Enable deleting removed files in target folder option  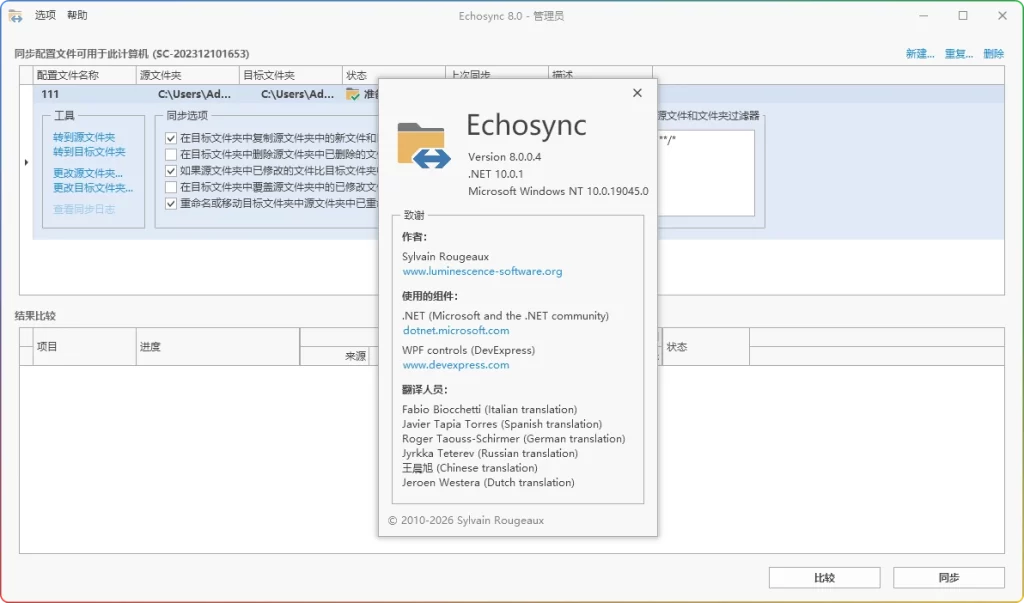coord(170,155)
